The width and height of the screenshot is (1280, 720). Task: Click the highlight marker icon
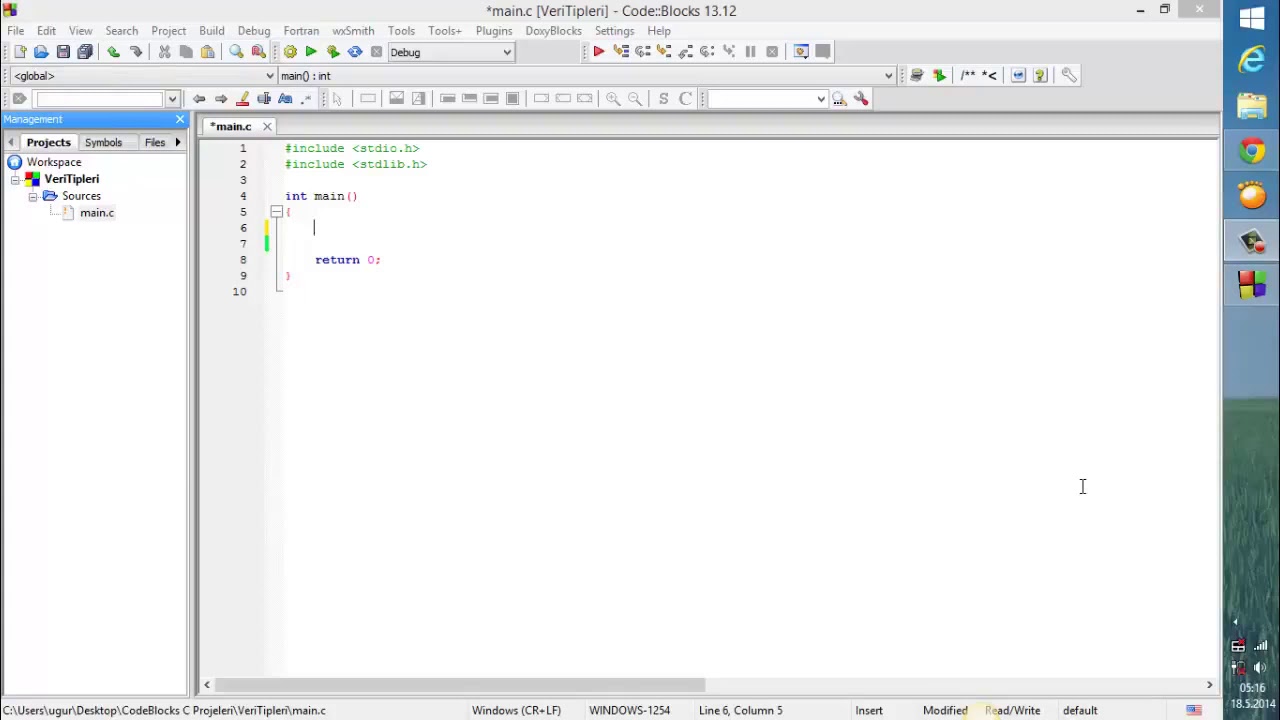pos(243,98)
